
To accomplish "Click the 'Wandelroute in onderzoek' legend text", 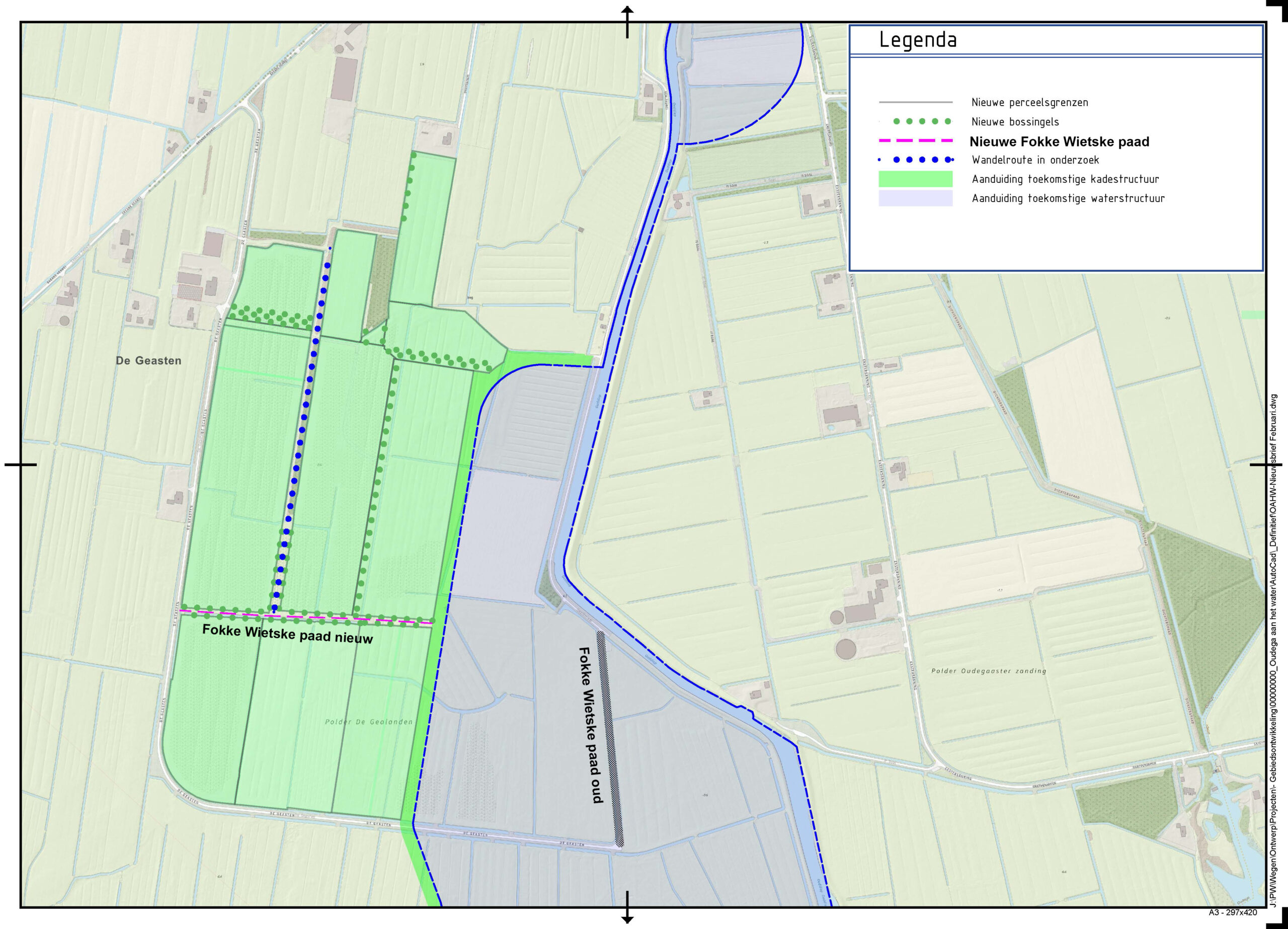I will [1035, 160].
